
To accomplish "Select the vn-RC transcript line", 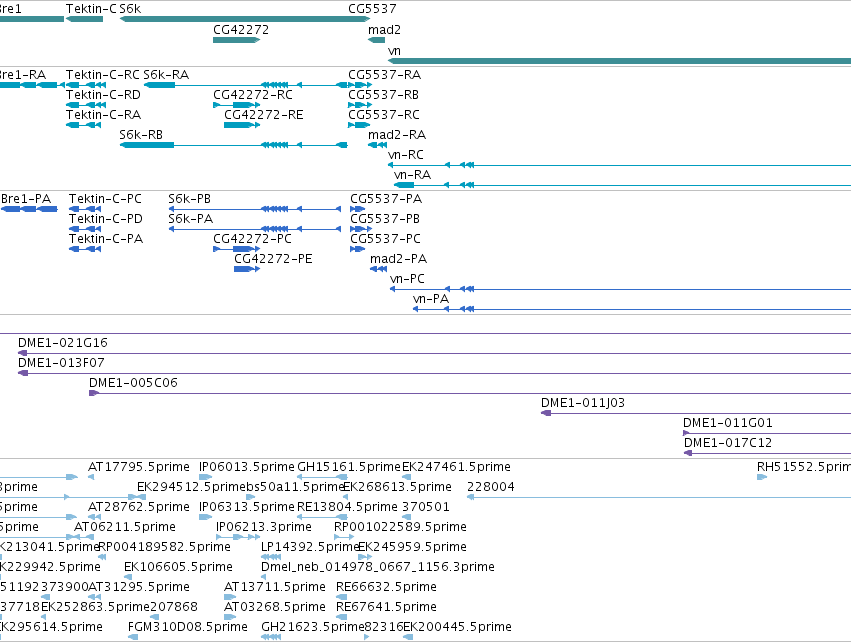I will point(619,165).
